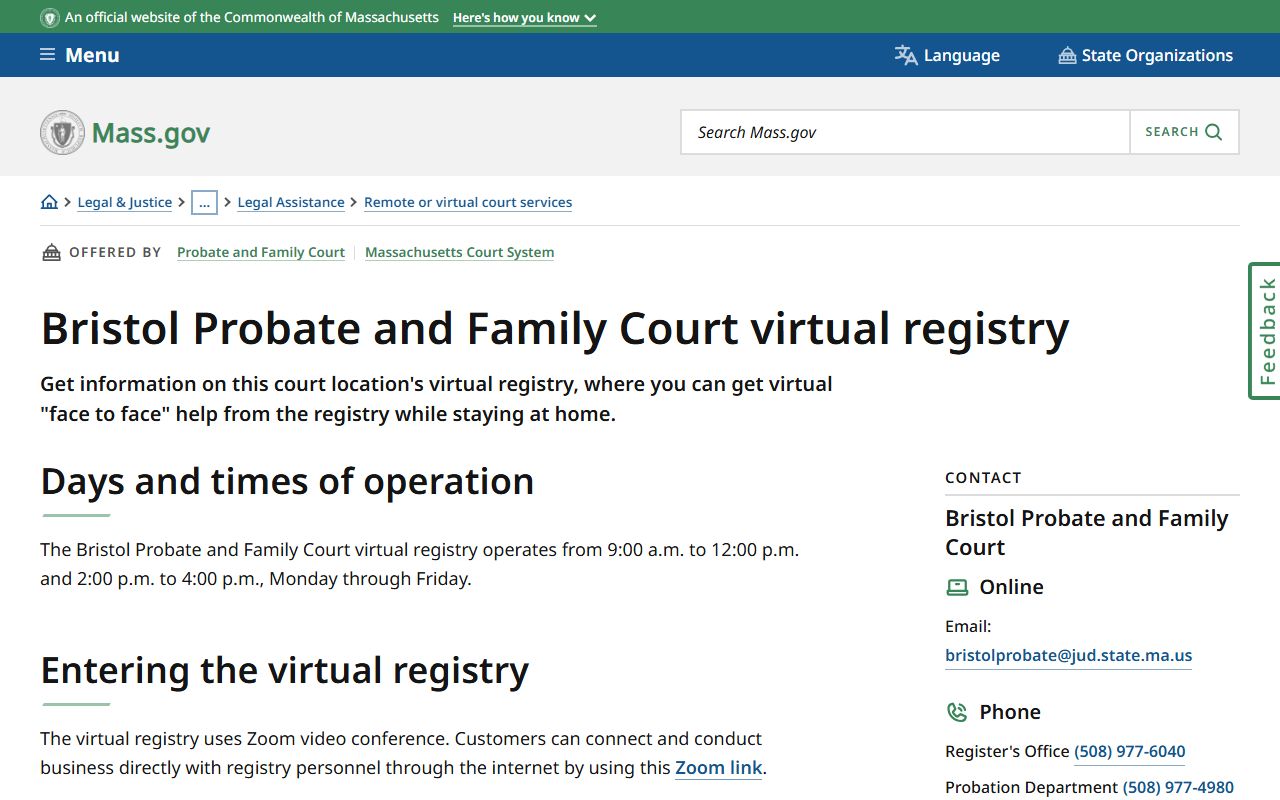Viewport: 1280px width, 800px height.
Task: Click the Mass.gov logo text
Action: 151,133
